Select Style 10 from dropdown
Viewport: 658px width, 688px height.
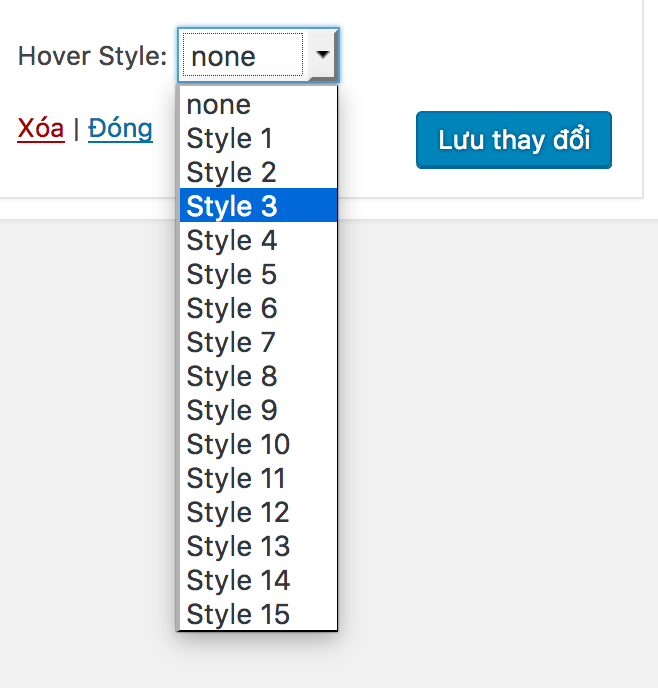(257, 444)
